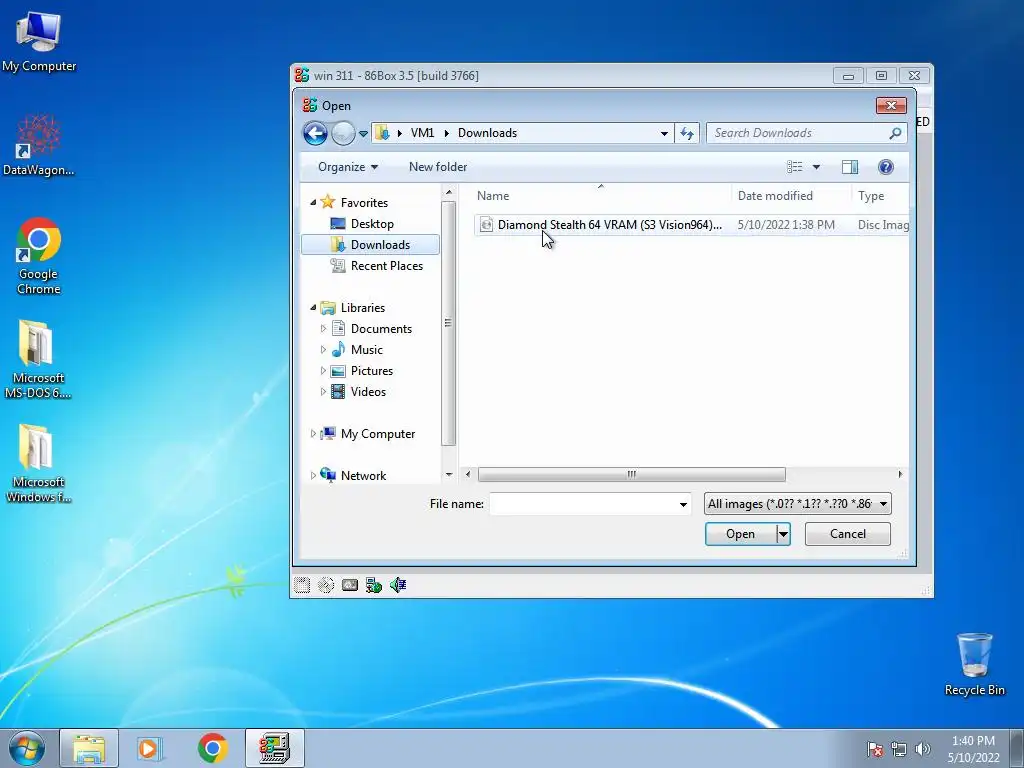Collapse the Favorites group

coord(313,202)
